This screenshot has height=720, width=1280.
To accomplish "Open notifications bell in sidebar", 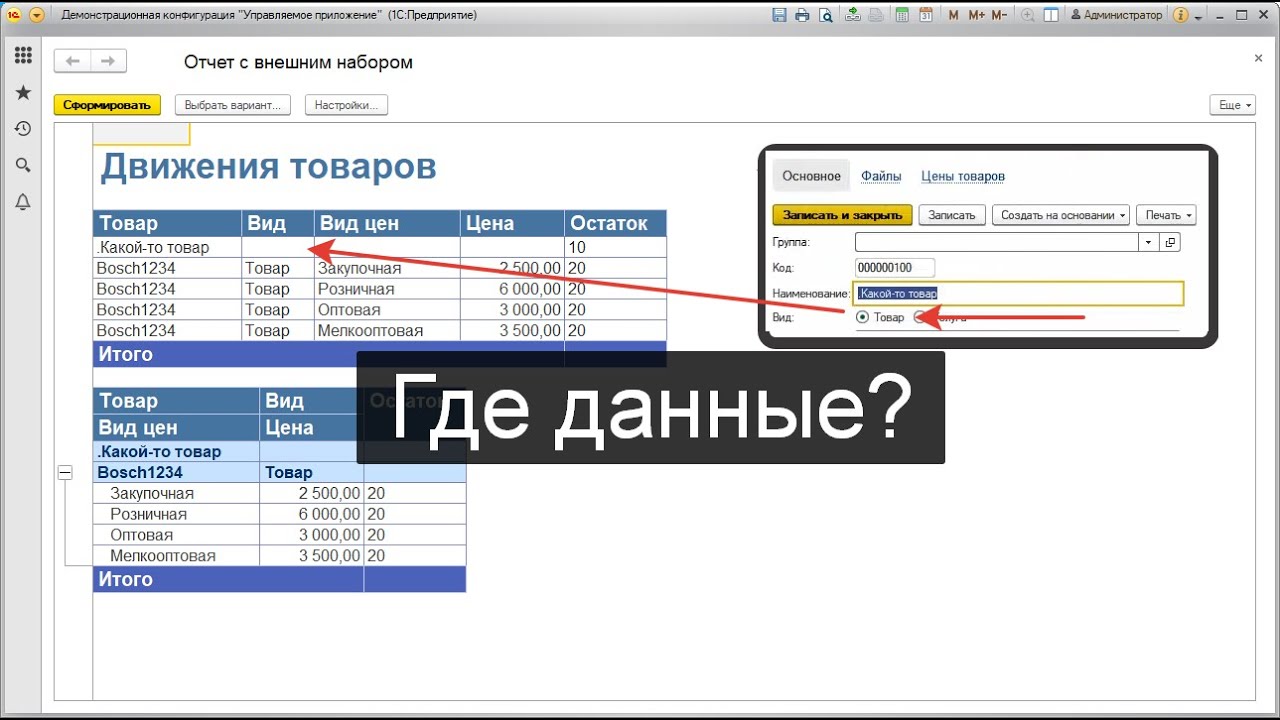I will [x=23, y=202].
